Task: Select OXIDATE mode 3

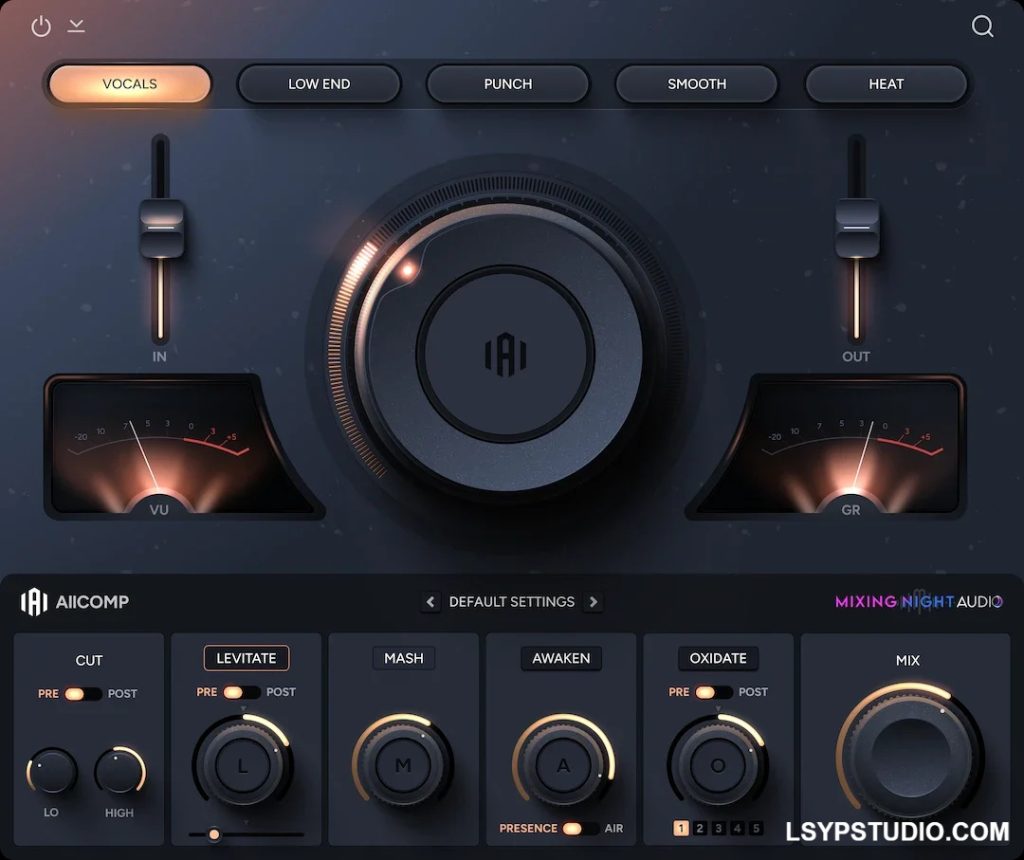Action: [x=718, y=828]
